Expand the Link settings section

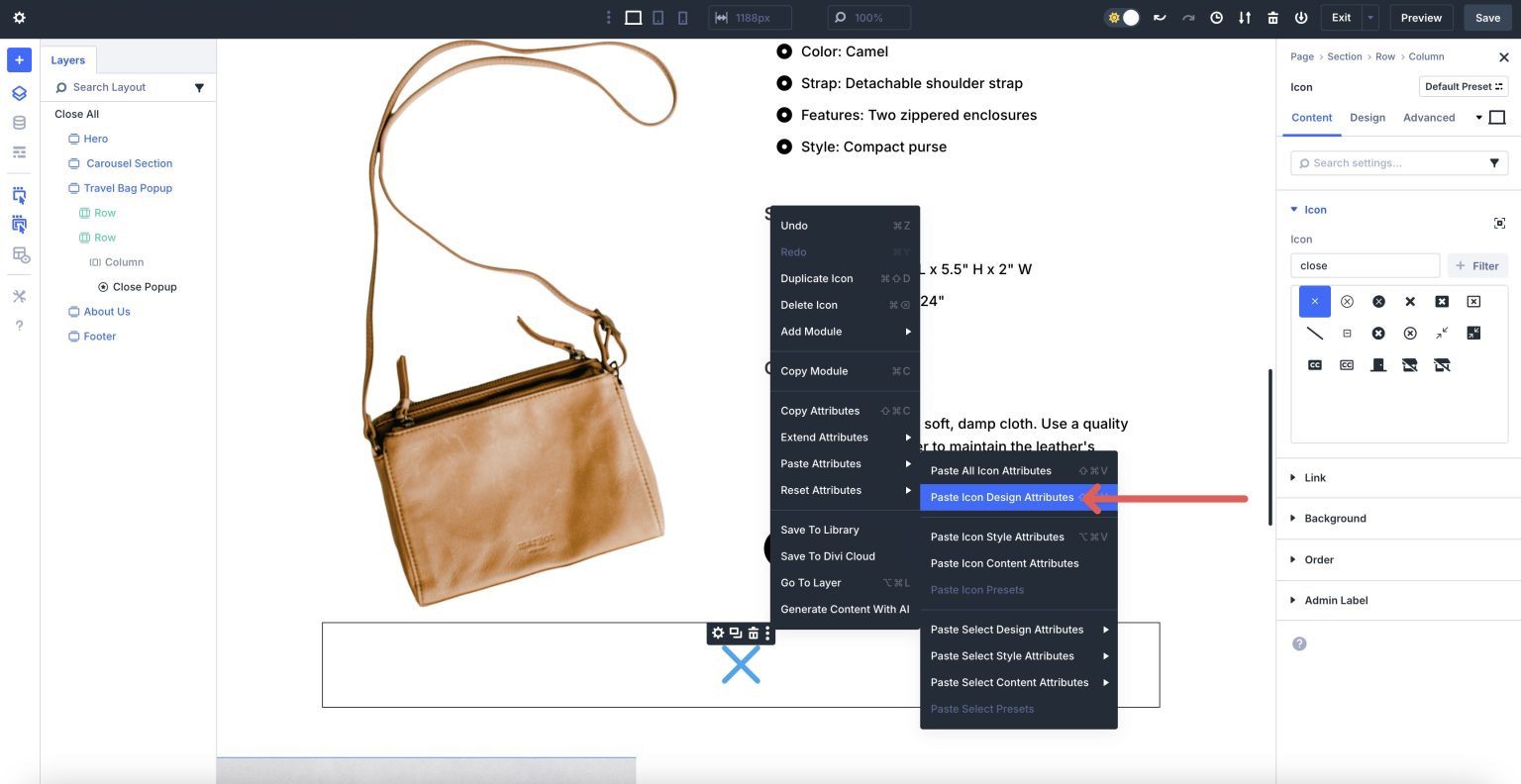point(1313,477)
